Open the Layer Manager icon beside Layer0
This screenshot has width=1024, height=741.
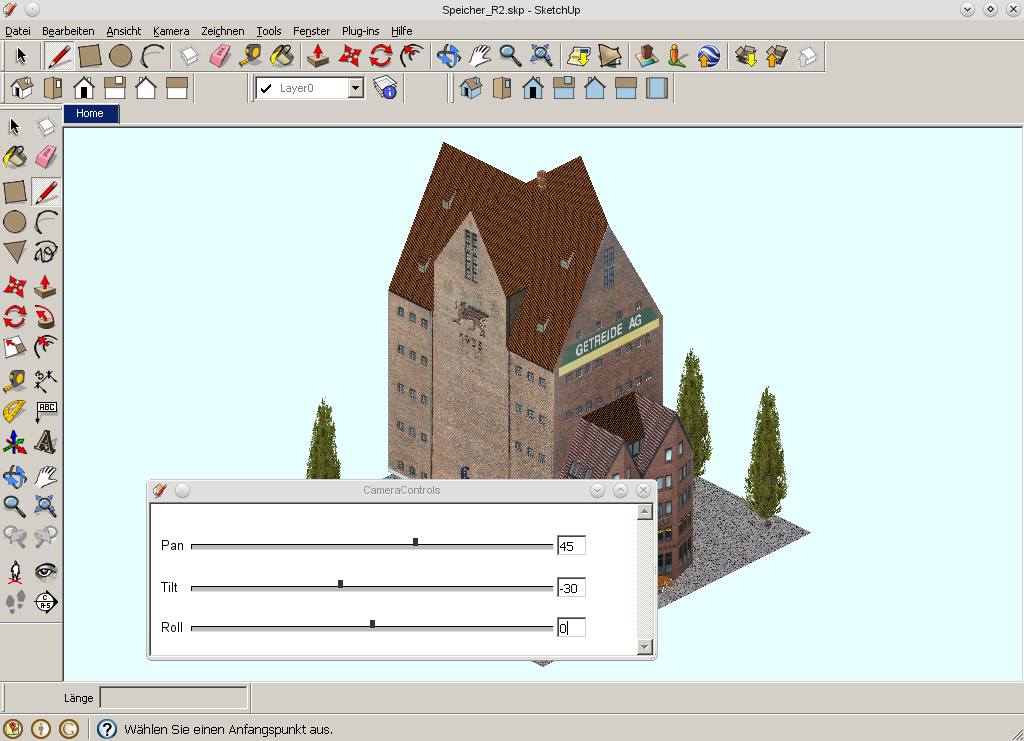[385, 88]
